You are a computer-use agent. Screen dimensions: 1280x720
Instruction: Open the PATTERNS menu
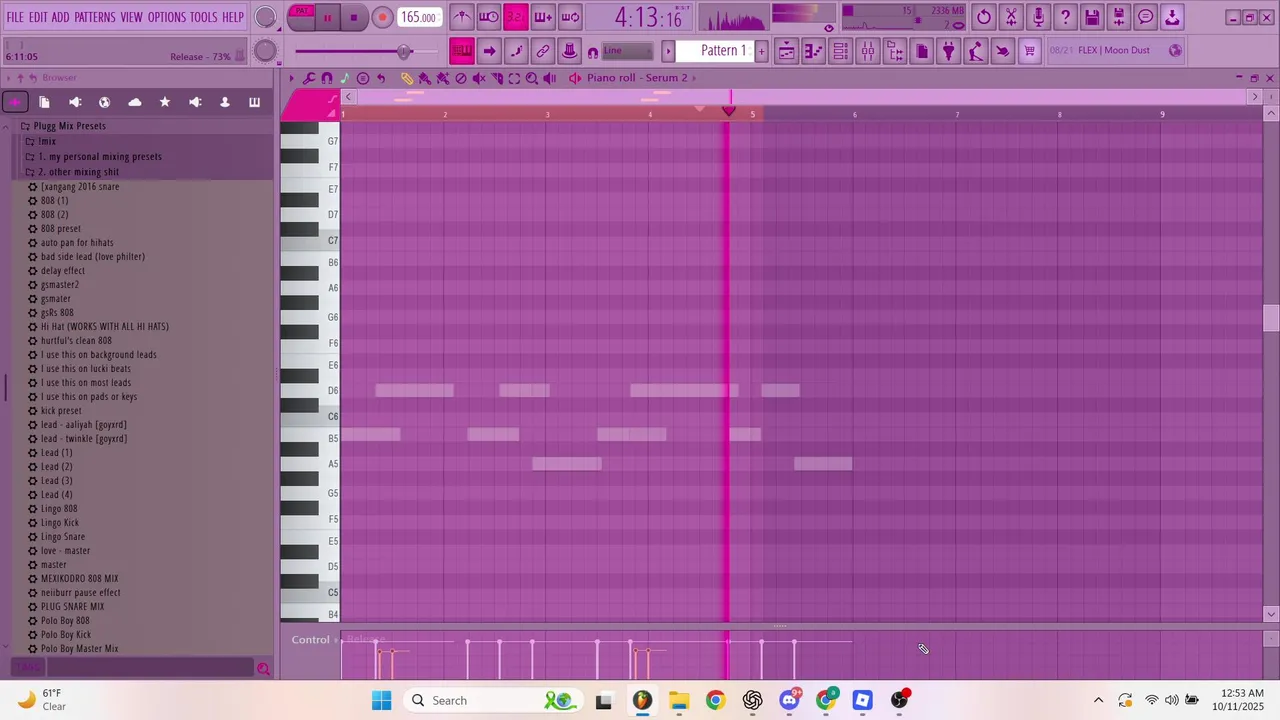[x=95, y=17]
